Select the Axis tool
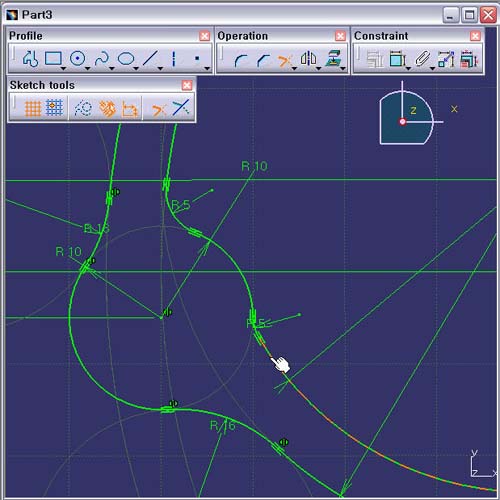This screenshot has height=500, width=500. click(173, 59)
